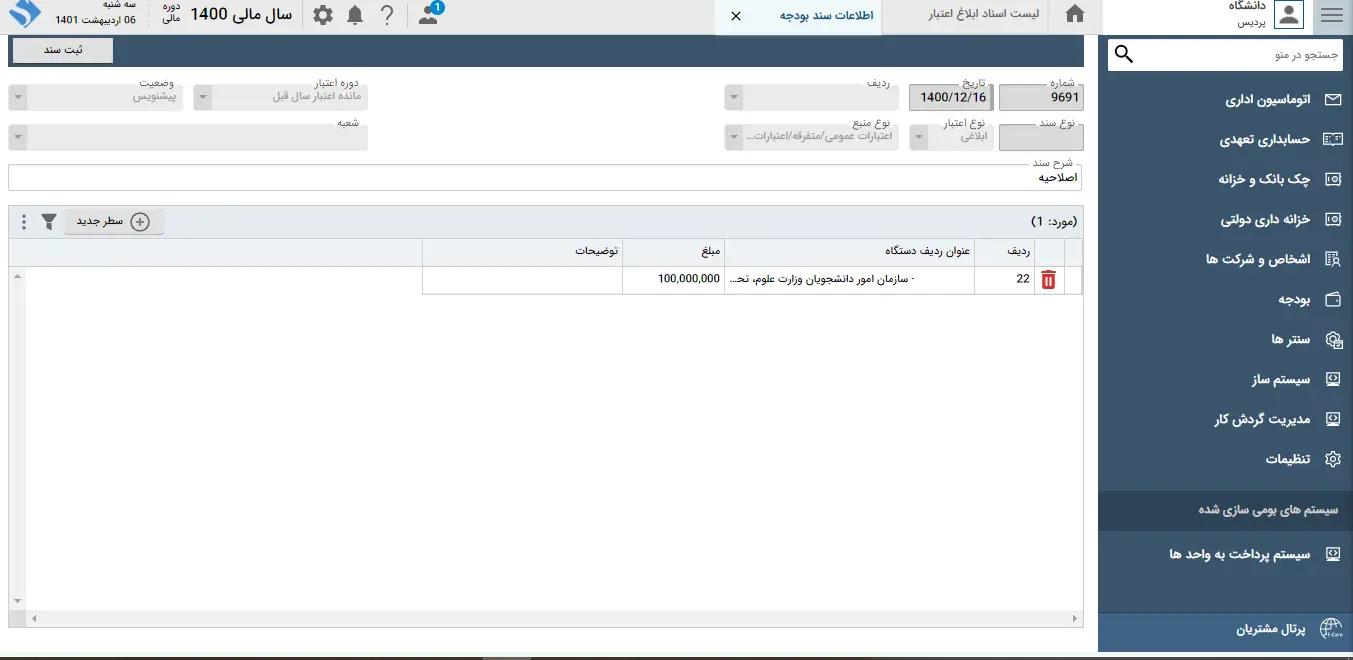Close the اطلاعات سند بودجه tab

736,16
